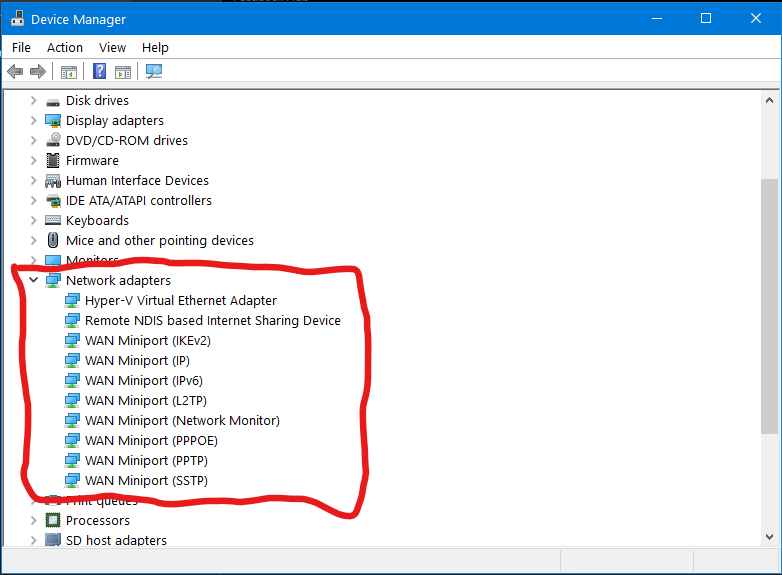Minimize the Device Manager window
This screenshot has height=575, width=782.
coord(657,18)
